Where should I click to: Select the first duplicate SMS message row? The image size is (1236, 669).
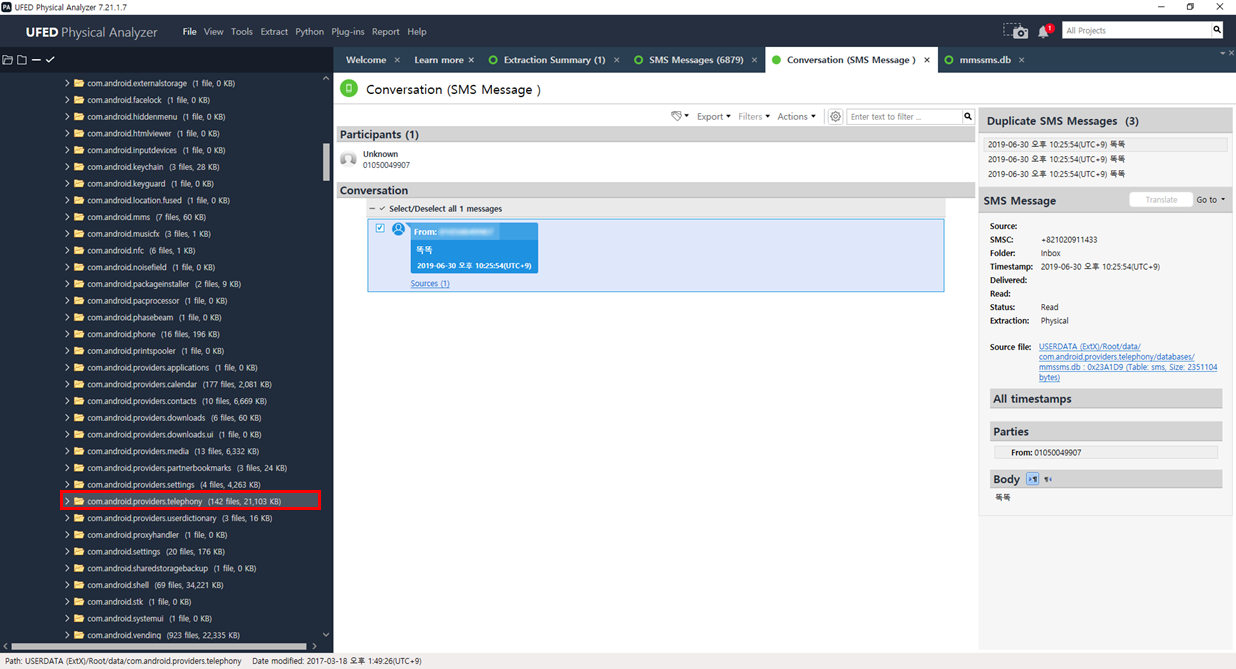pos(1105,145)
